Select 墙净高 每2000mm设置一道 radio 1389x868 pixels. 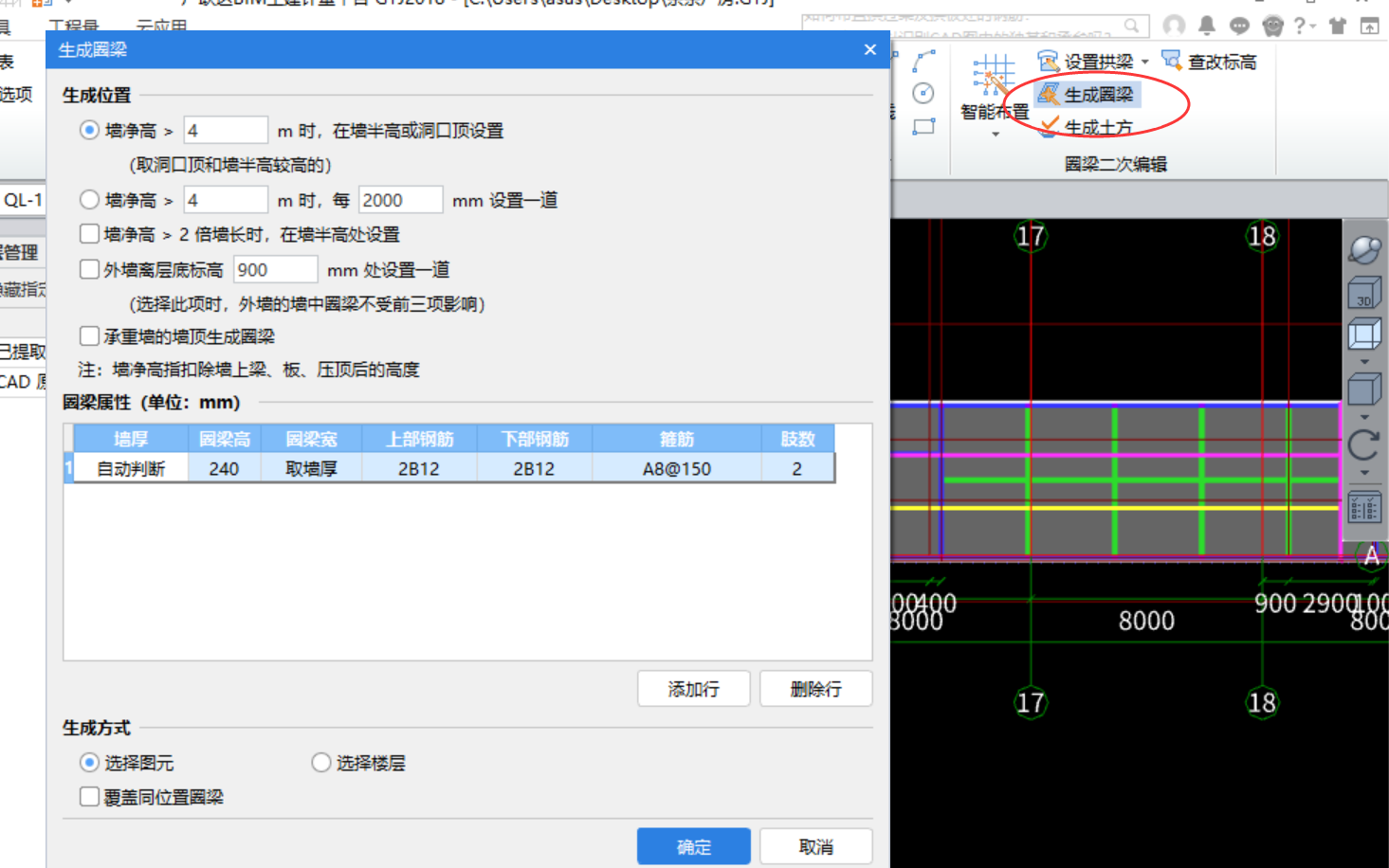pyautogui.click(x=89, y=199)
